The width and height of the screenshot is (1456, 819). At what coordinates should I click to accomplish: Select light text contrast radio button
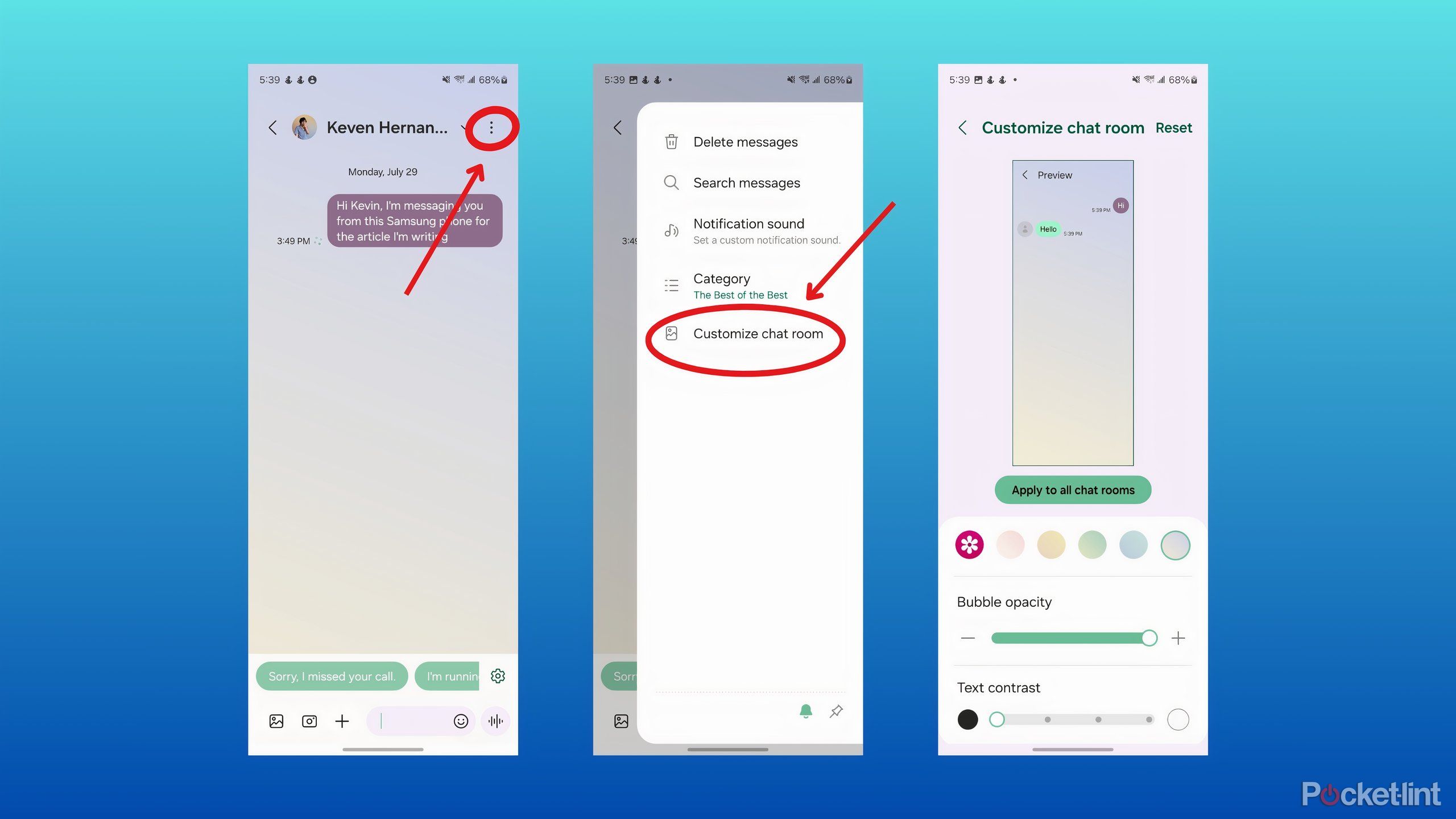coord(1178,719)
